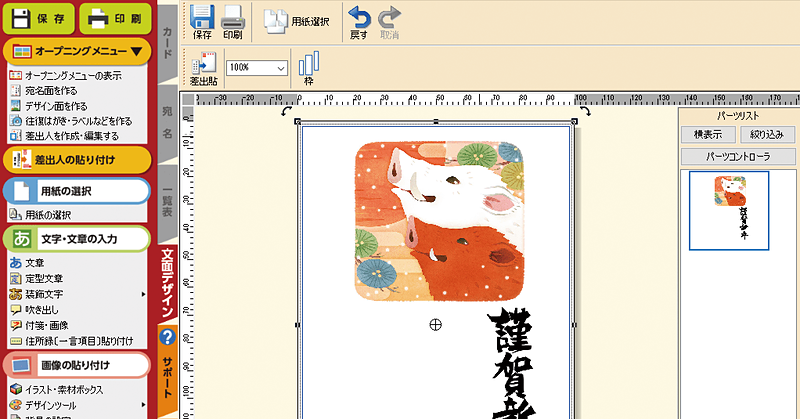800x419 pixels.
Task: Click the top-center selection handle of card
Action: click(x=436, y=121)
